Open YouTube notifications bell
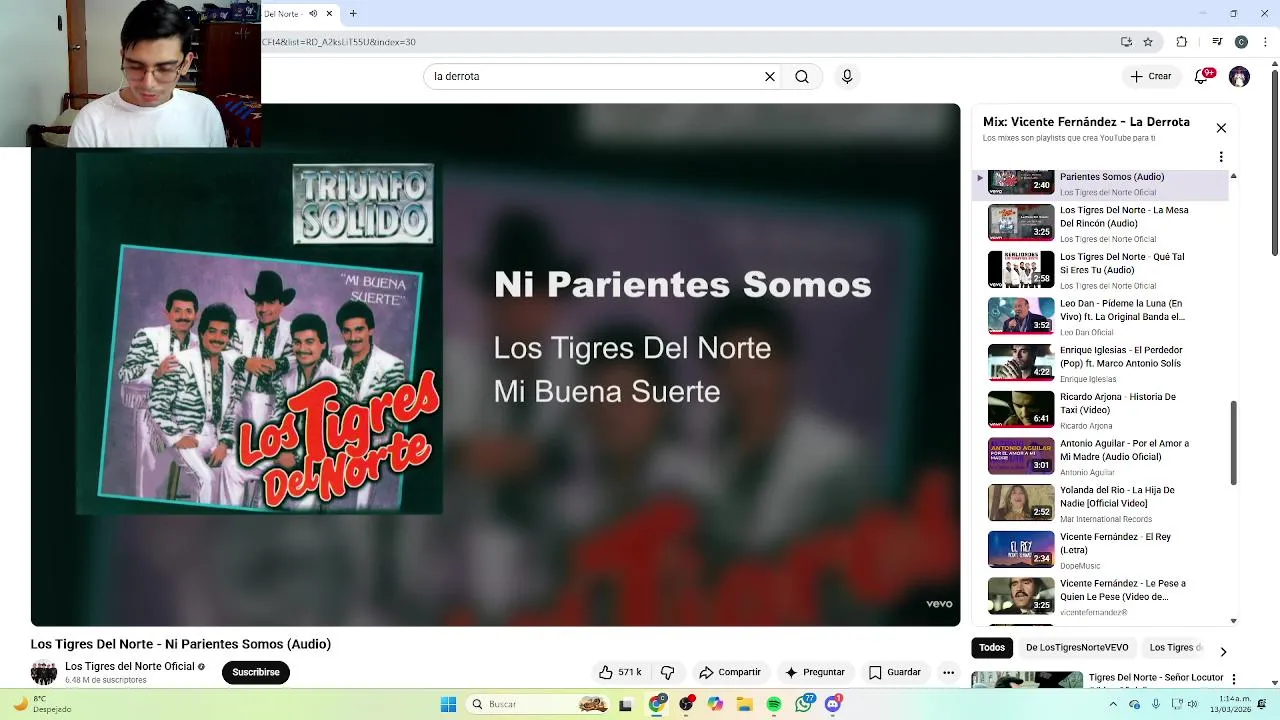This screenshot has width=1280, height=720. tap(1202, 76)
